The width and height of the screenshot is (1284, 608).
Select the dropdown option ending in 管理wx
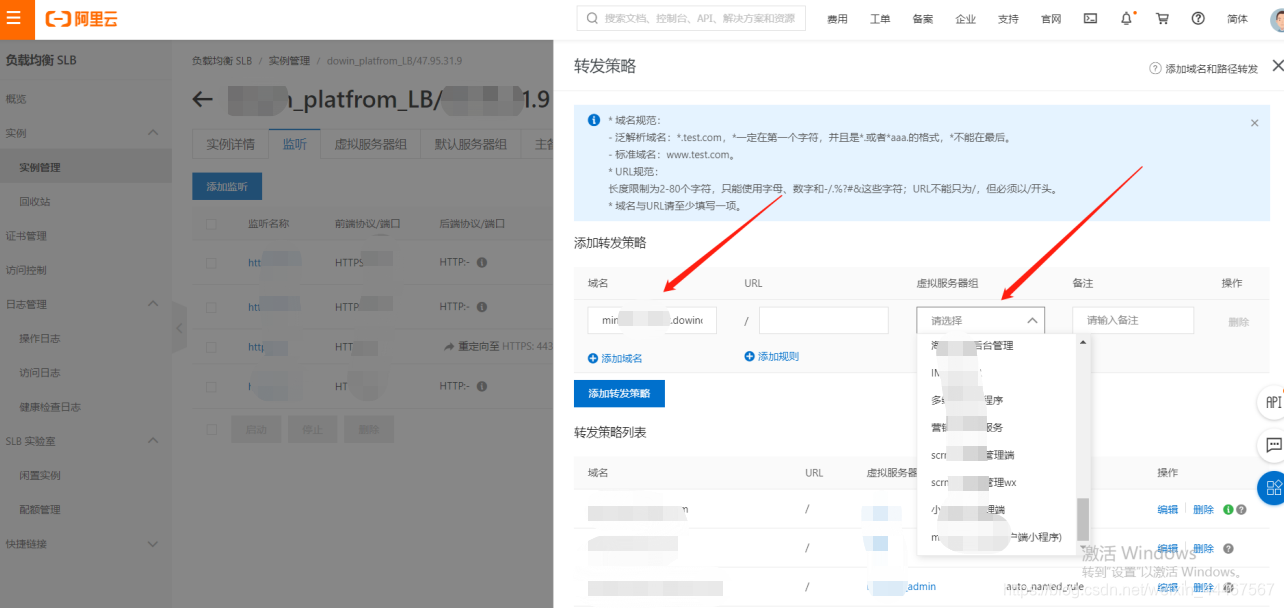coord(996,482)
